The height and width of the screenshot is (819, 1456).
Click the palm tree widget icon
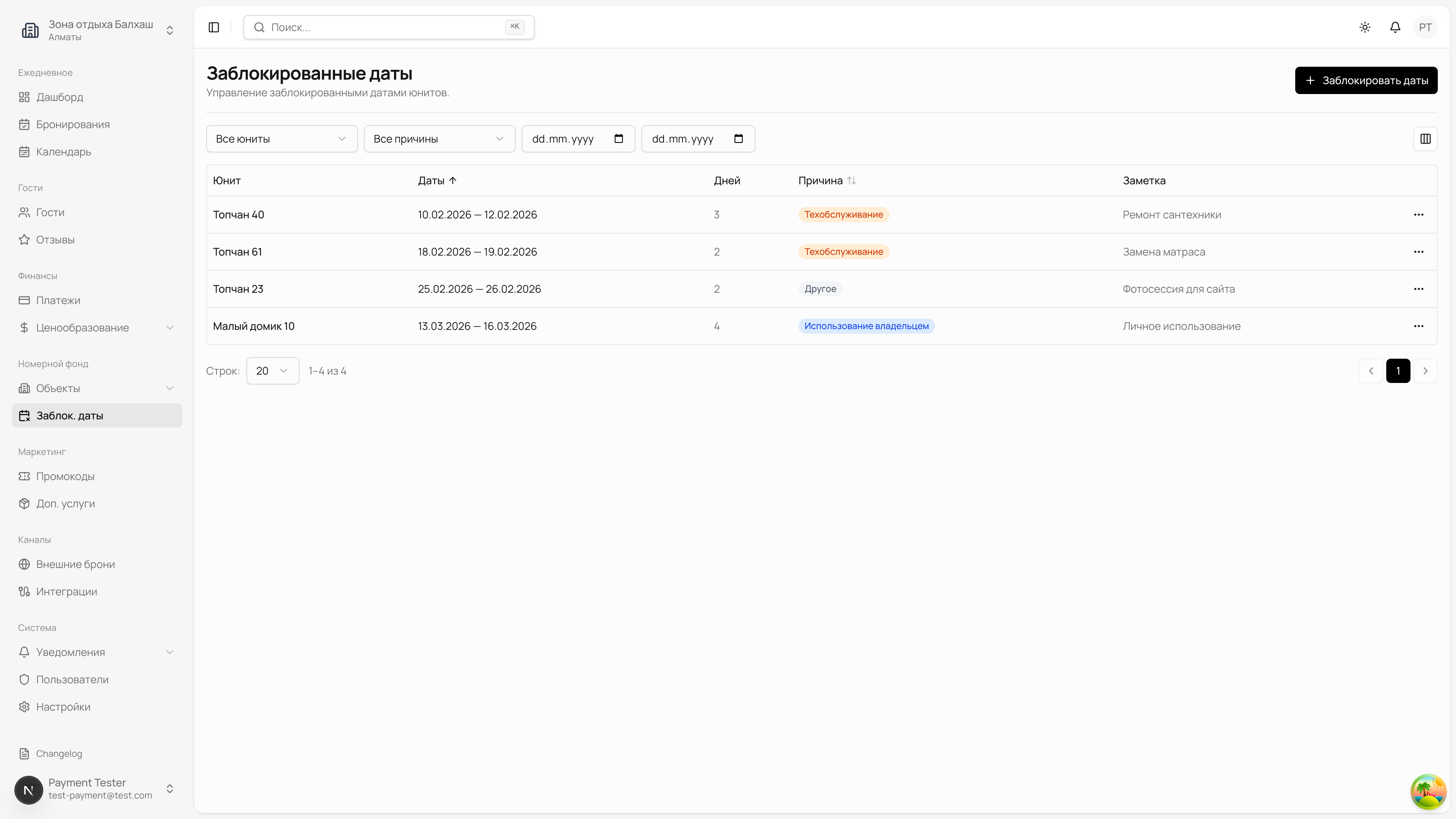coord(1428,791)
